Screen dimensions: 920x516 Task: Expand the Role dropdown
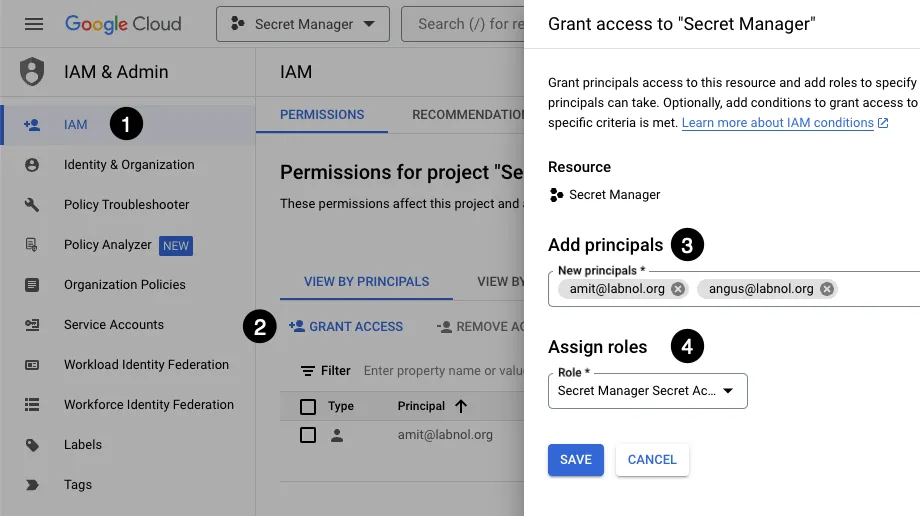(x=647, y=391)
